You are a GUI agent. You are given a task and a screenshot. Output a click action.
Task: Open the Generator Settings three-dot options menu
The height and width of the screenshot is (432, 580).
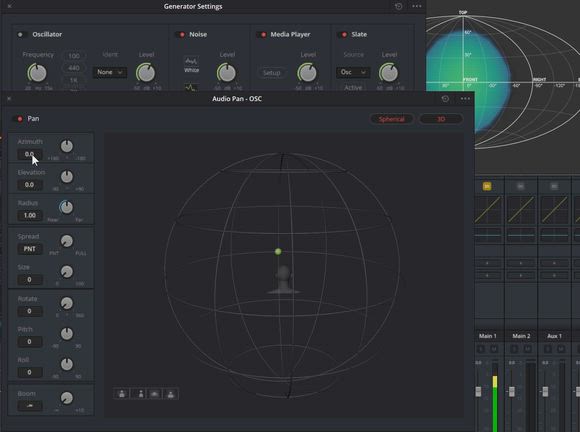coord(417,6)
